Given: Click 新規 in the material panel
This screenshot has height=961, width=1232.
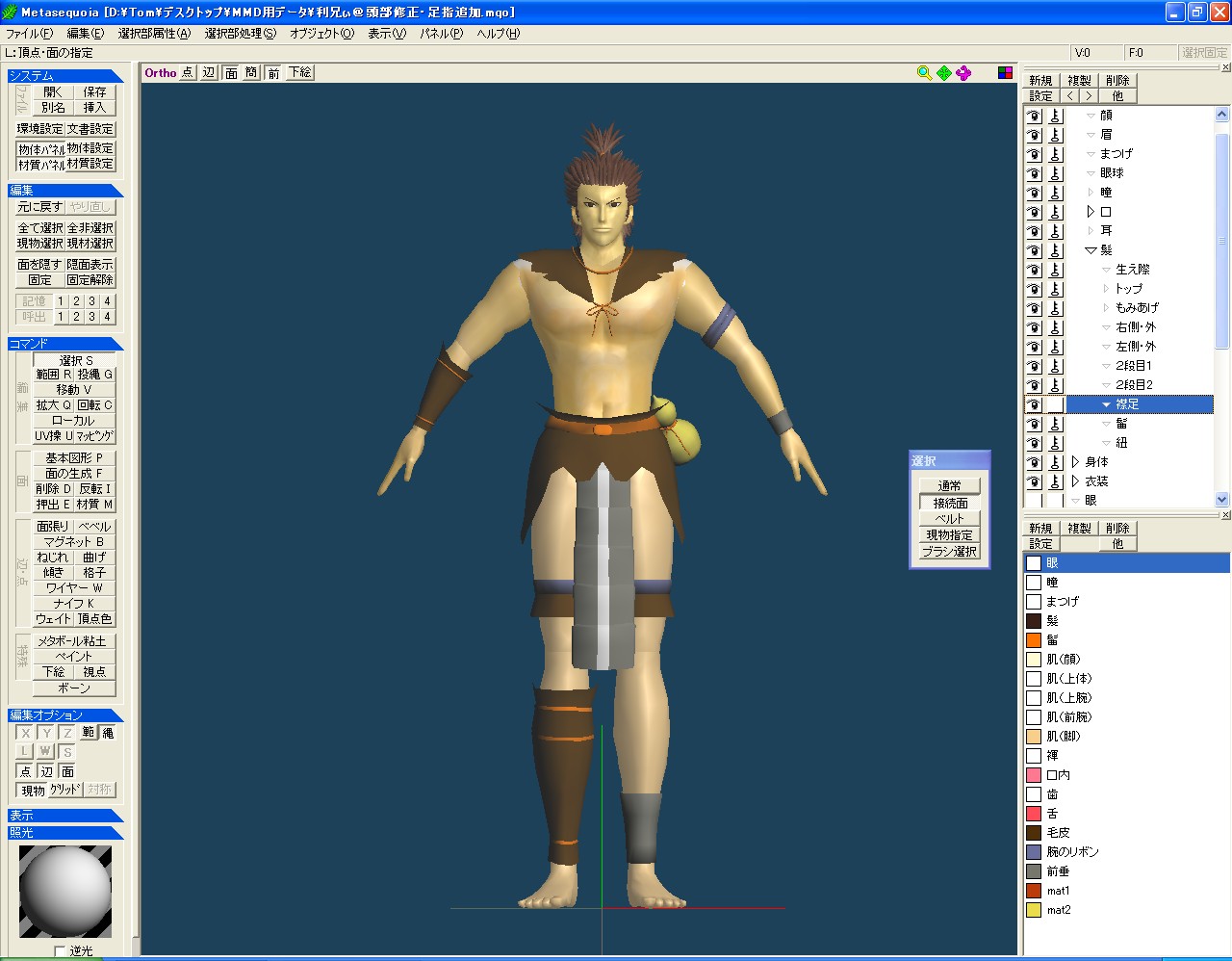Looking at the screenshot, I should (1040, 529).
